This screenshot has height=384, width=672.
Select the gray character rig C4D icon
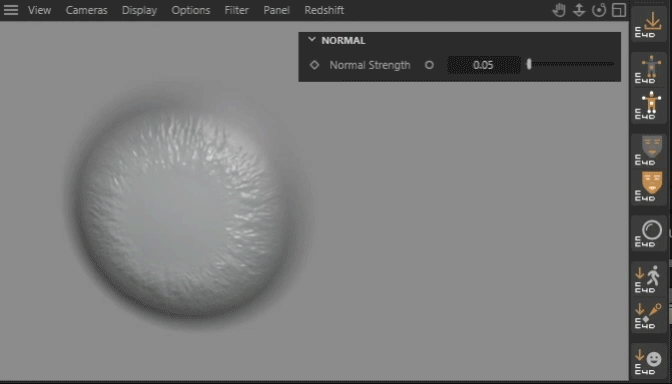click(649, 69)
